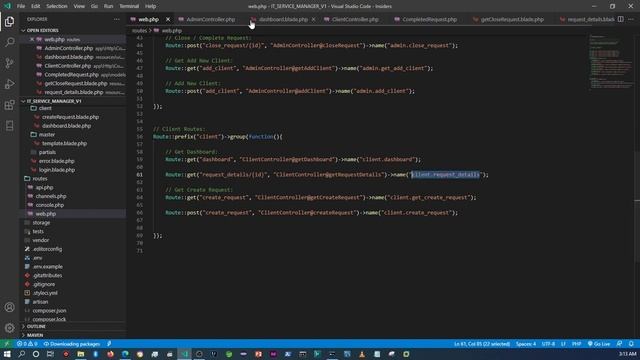Open the Help menu

151,6
